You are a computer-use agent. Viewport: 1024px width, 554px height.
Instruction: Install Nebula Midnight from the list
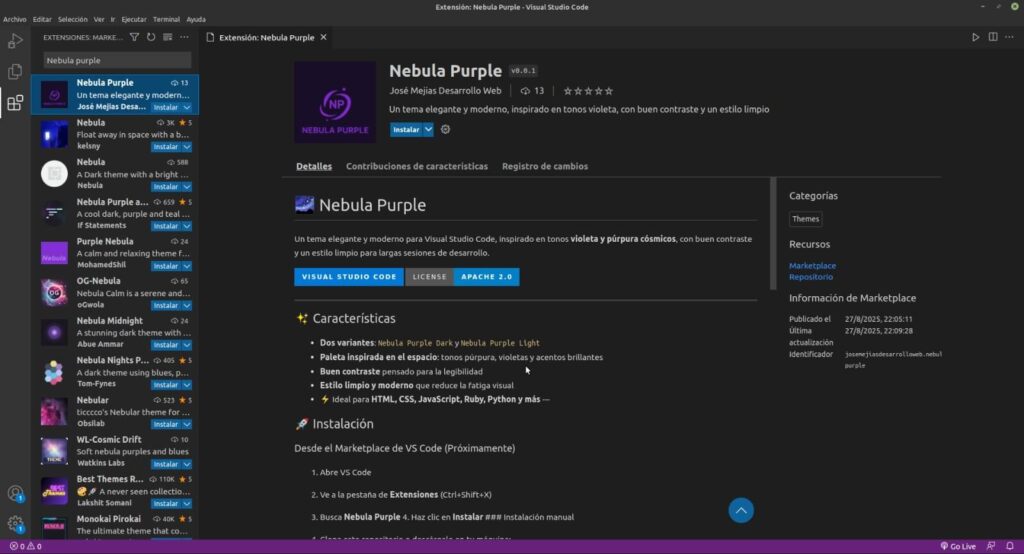pos(166,345)
